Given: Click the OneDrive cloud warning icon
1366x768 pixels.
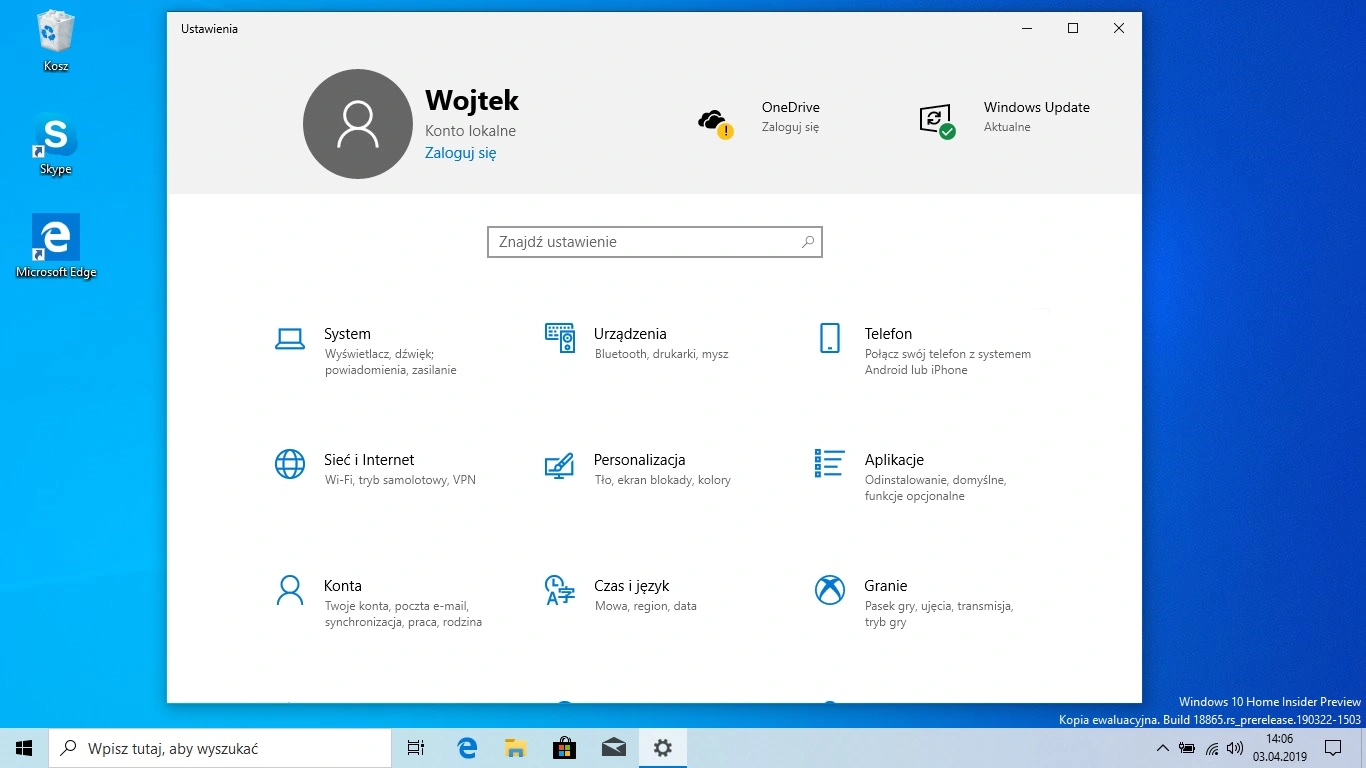Looking at the screenshot, I should click(x=714, y=122).
